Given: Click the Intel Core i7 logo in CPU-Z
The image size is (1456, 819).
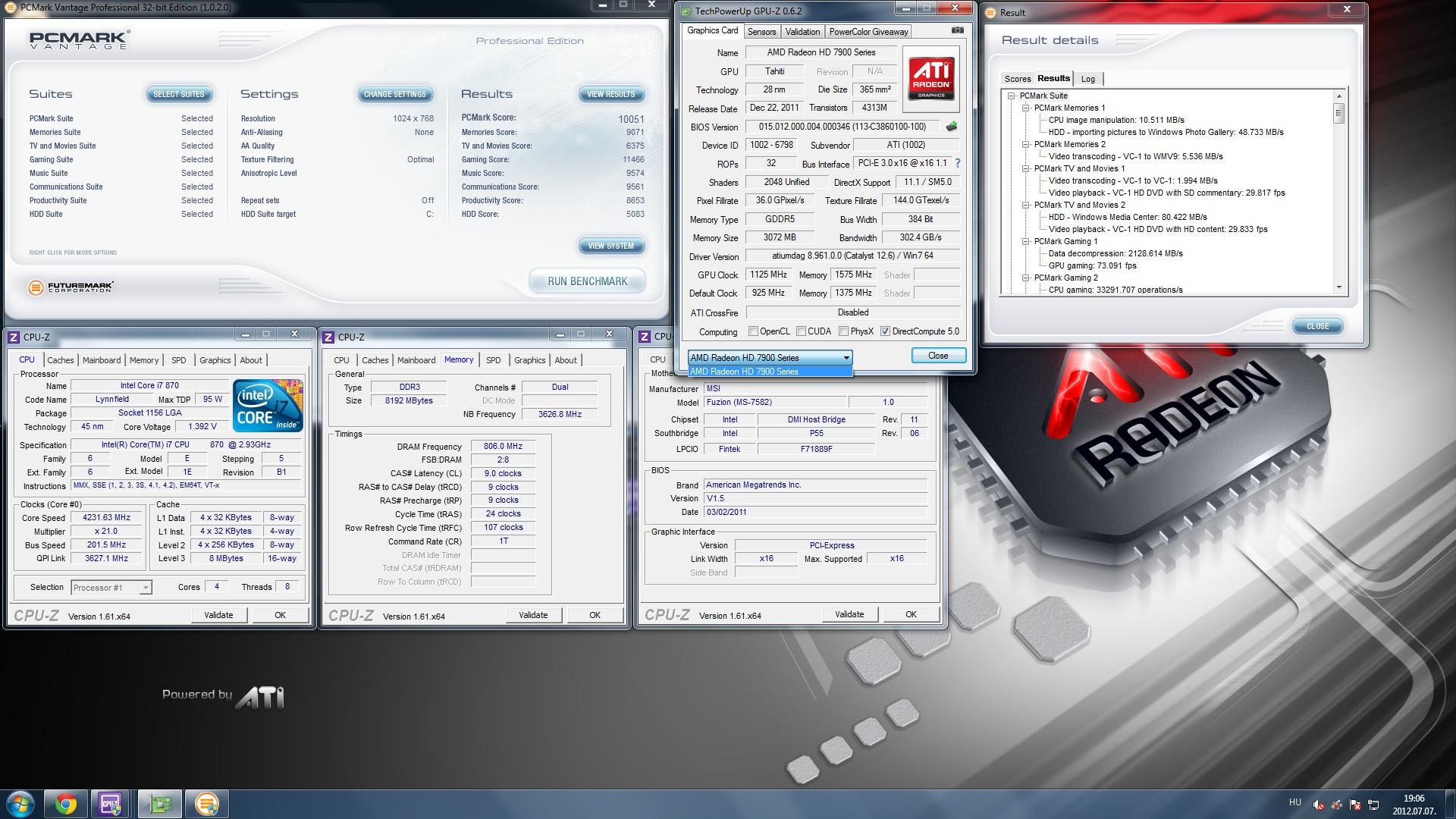Looking at the screenshot, I should [268, 406].
